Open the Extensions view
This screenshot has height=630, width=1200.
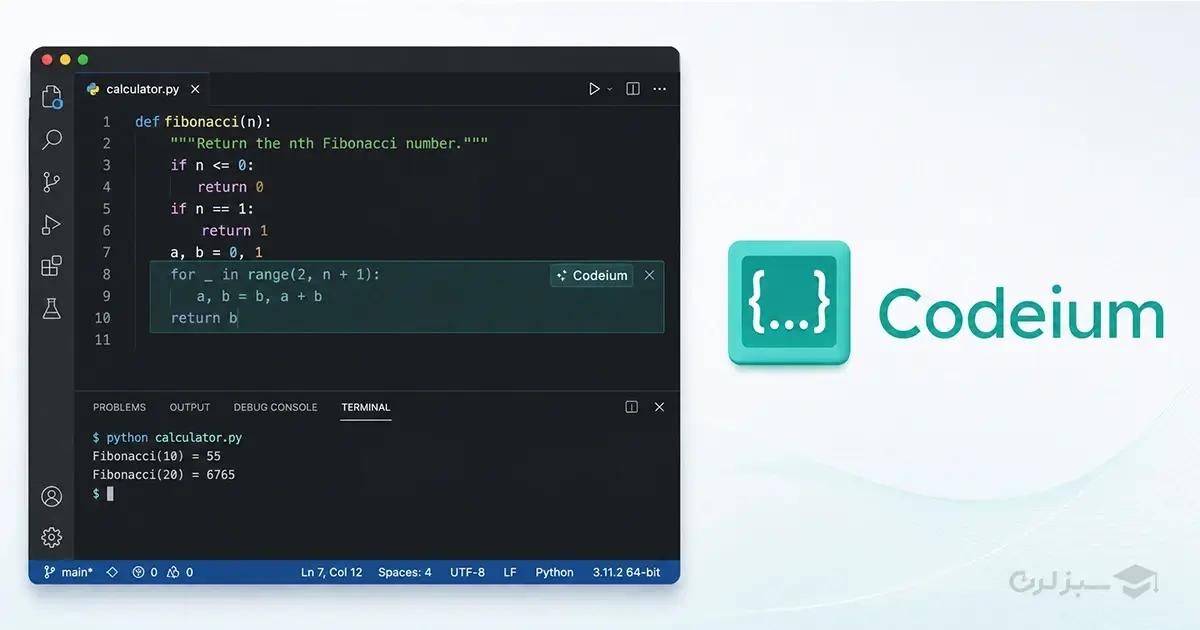click(x=52, y=266)
